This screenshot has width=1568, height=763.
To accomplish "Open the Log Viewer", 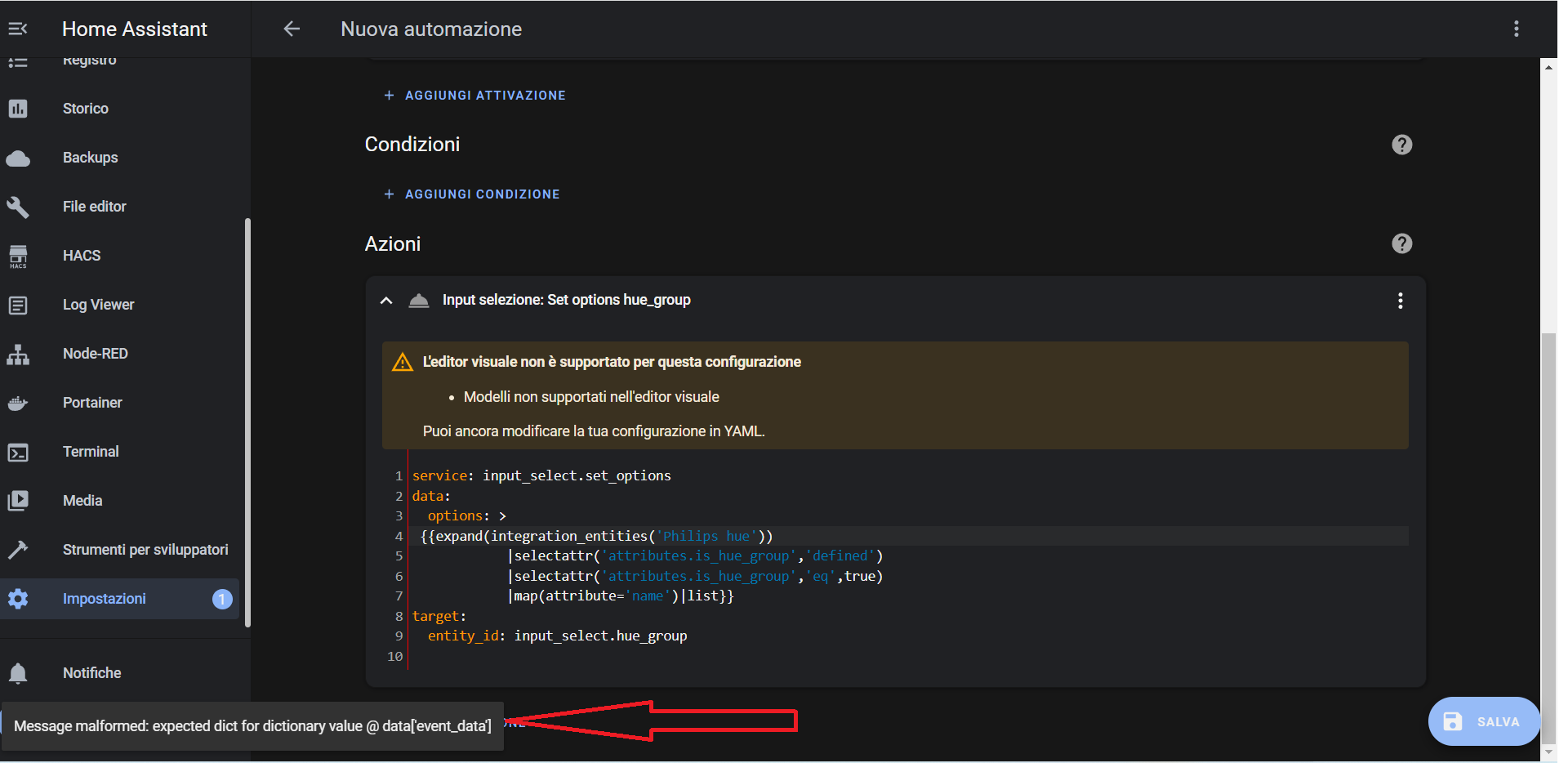I will pos(98,304).
